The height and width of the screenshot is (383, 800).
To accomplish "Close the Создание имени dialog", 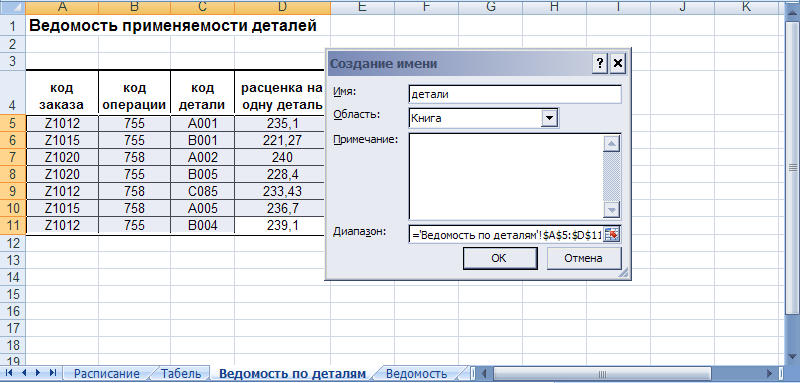I will (618, 63).
